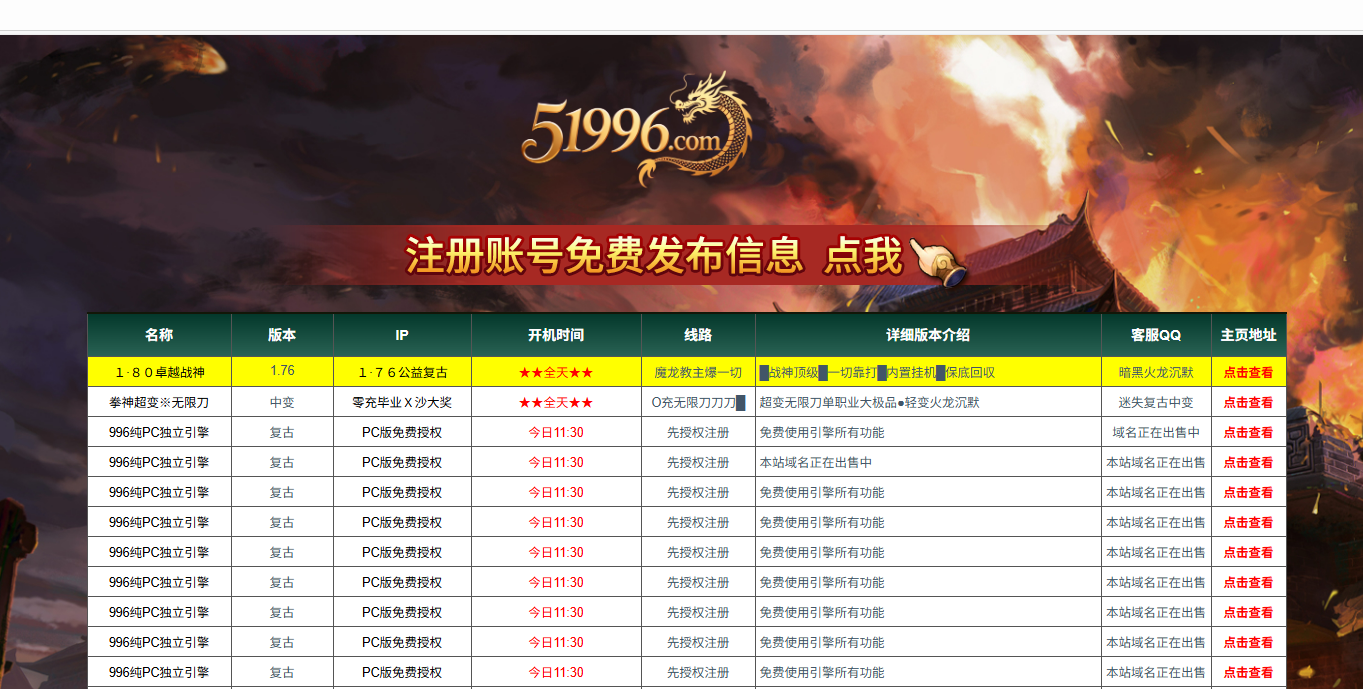Click the 客服QQ column header

tap(1156, 335)
